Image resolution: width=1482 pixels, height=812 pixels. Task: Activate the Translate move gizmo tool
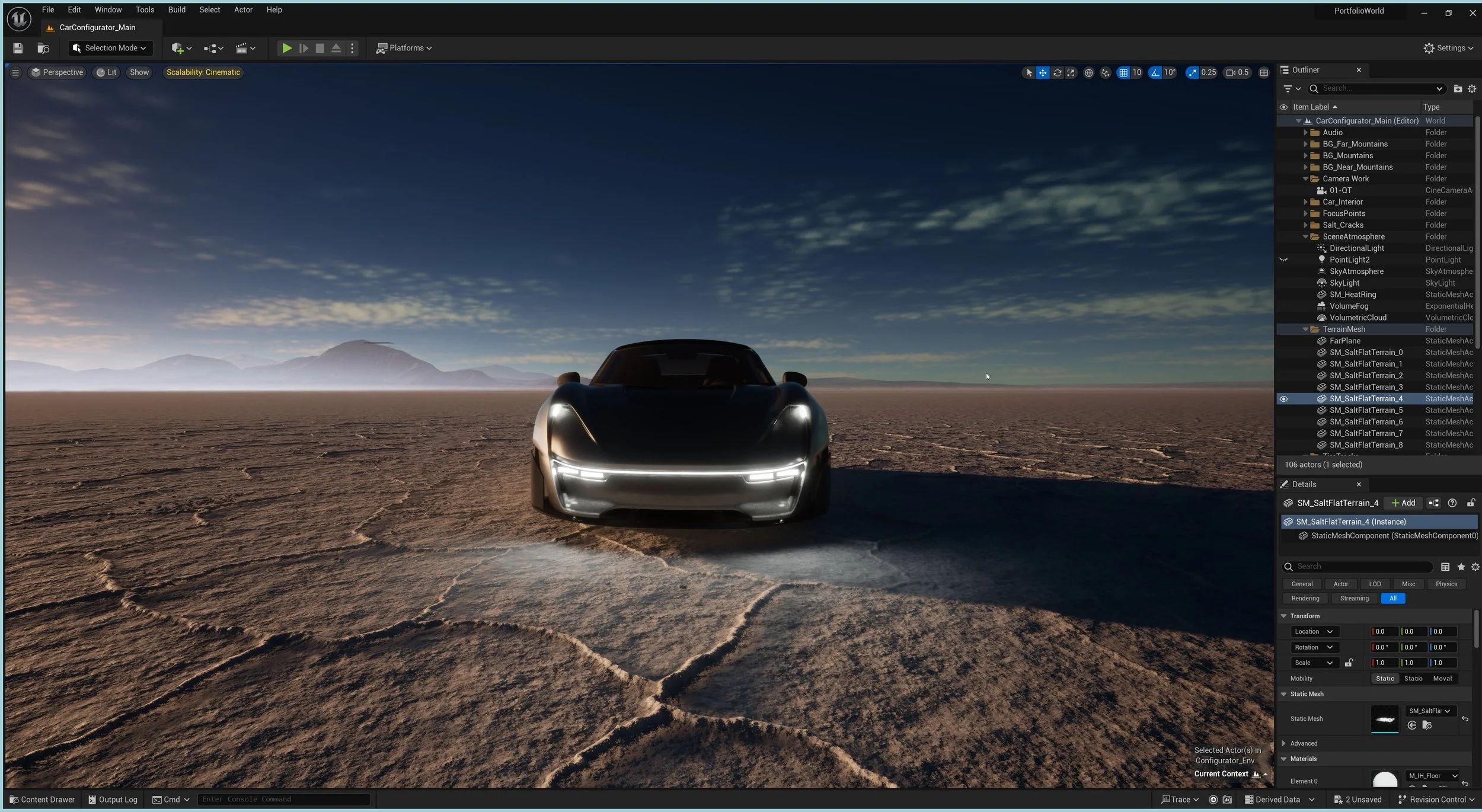tap(1043, 72)
